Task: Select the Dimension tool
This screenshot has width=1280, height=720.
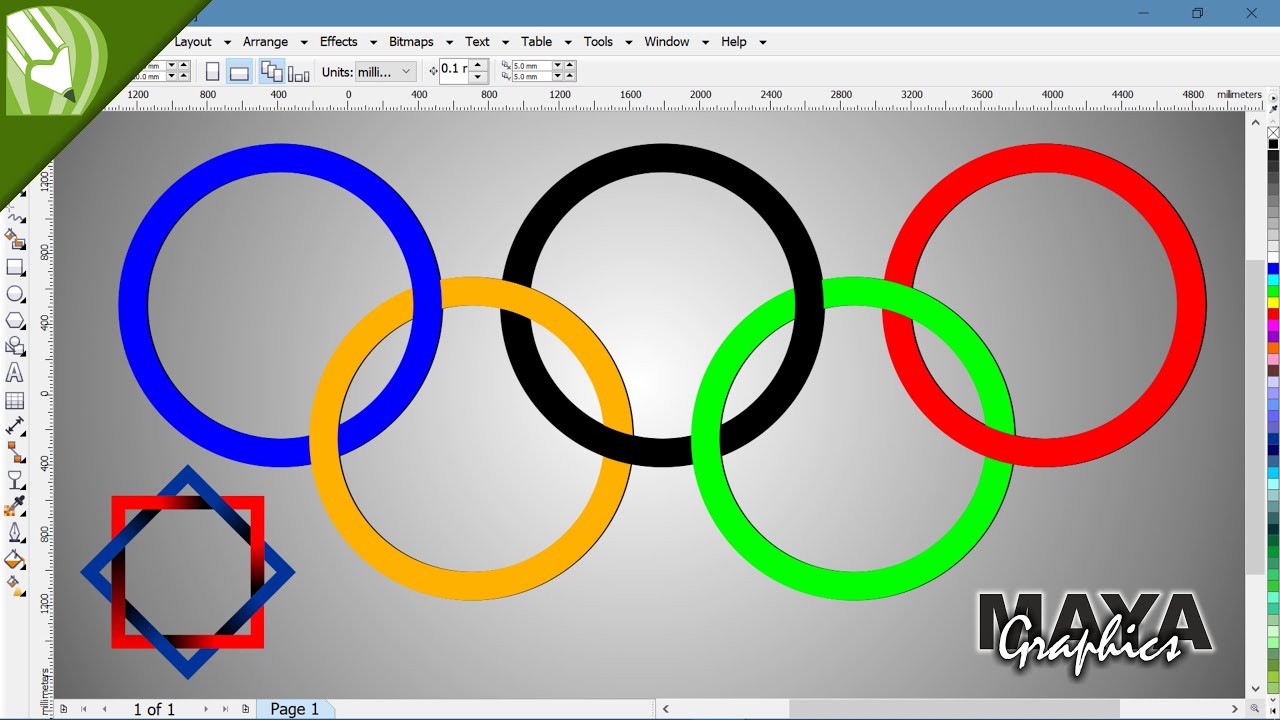Action: coord(16,427)
